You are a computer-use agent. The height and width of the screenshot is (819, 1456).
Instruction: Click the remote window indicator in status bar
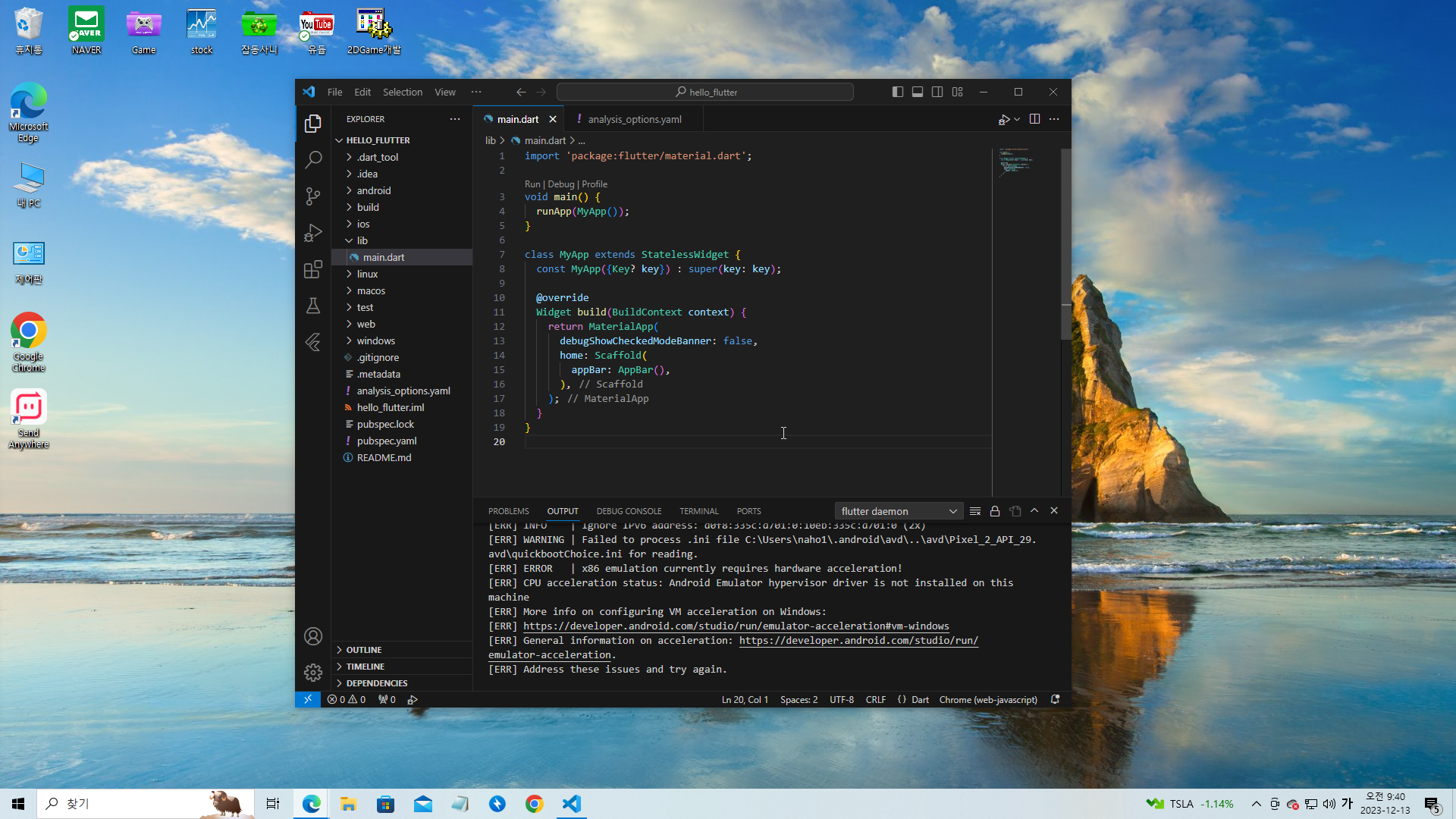click(308, 699)
